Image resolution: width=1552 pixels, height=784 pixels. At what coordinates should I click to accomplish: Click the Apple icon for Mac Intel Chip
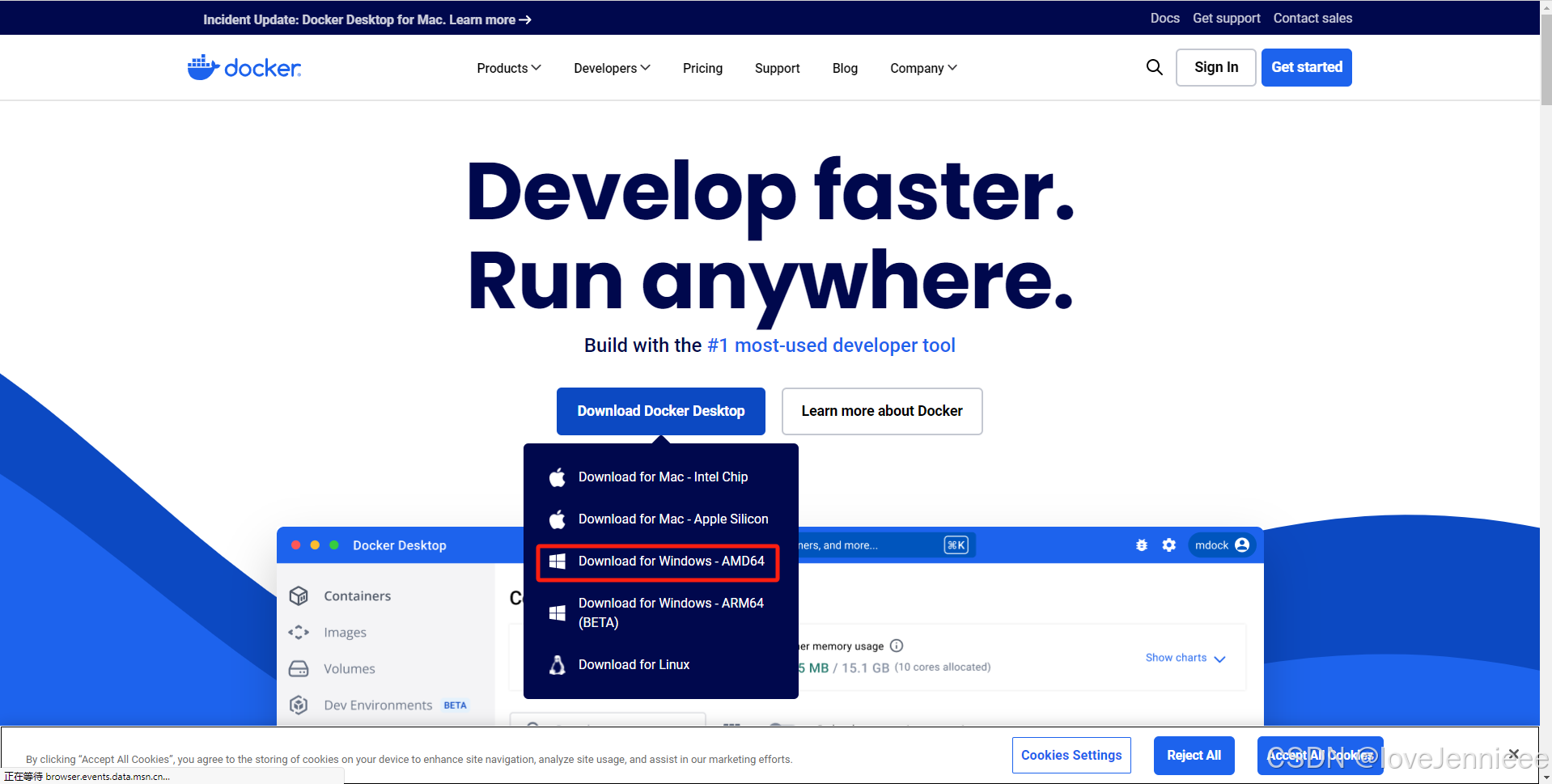coord(558,477)
